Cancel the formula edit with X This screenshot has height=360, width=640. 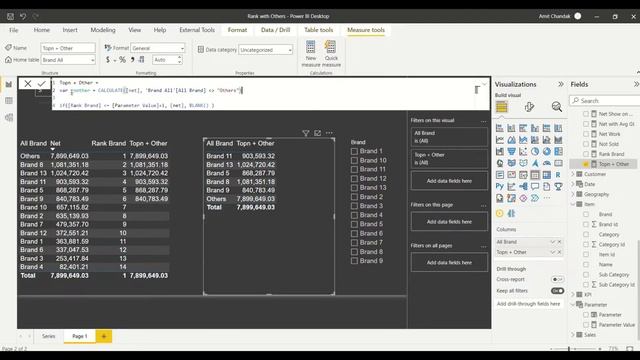tap(28, 84)
